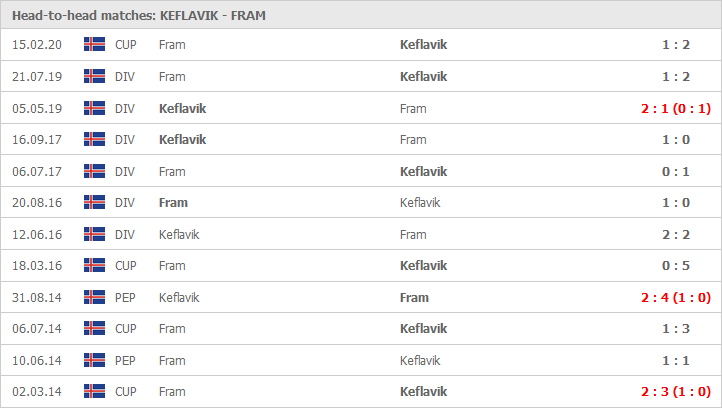Click CUP competition label for 06.07.14
The width and height of the screenshot is (722, 408).
126,329
